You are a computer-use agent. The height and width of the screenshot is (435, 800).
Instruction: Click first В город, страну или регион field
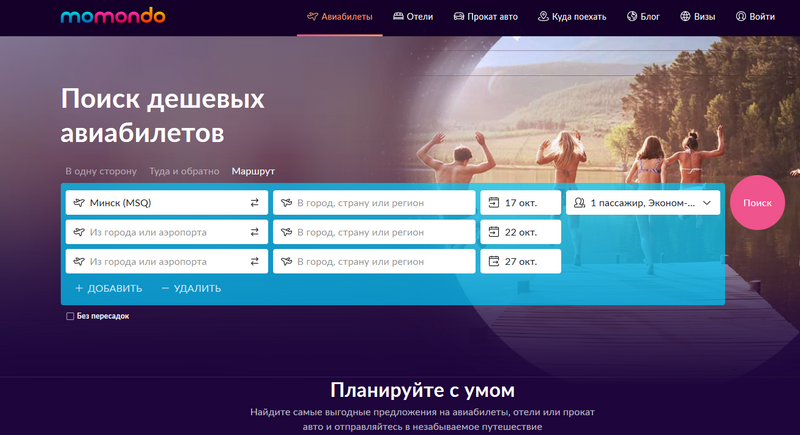[374, 202]
